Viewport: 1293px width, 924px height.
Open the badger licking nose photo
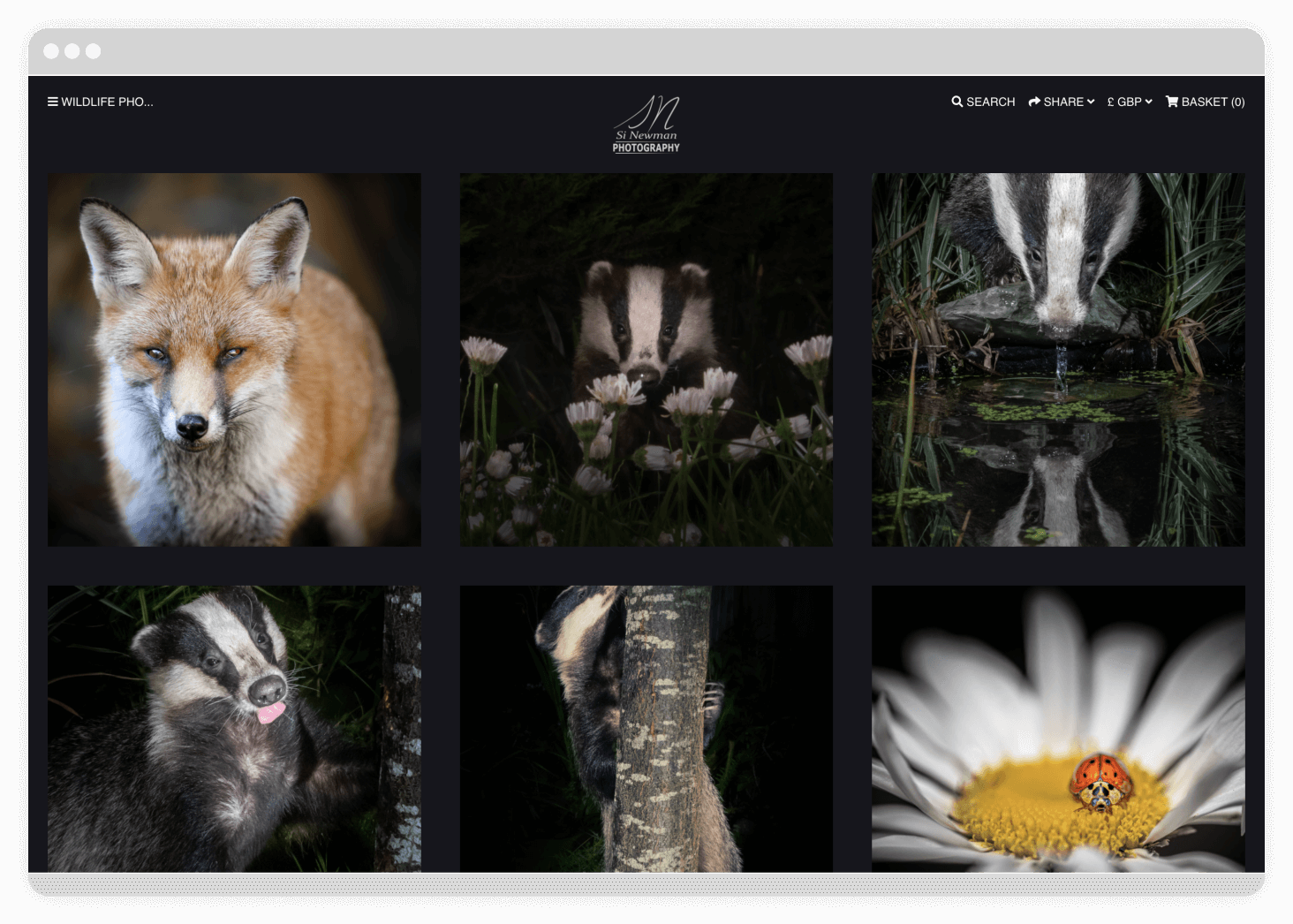[234, 729]
